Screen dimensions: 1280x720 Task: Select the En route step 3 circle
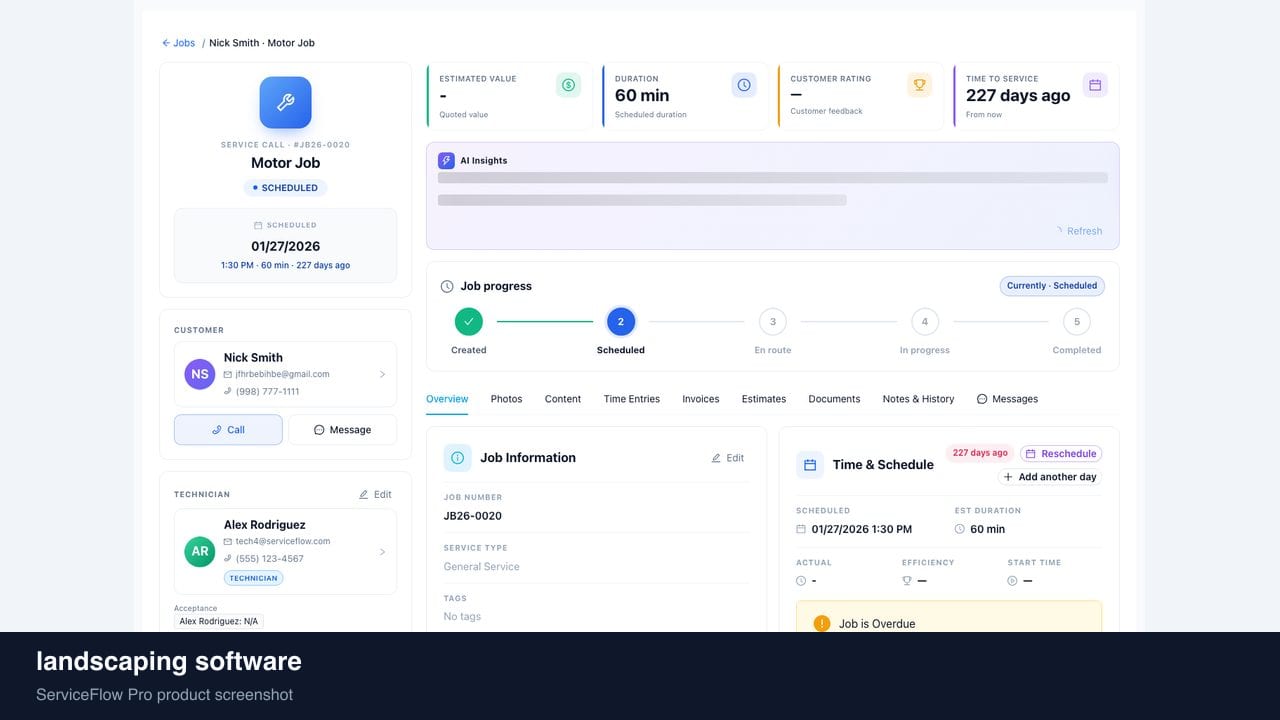tap(773, 321)
